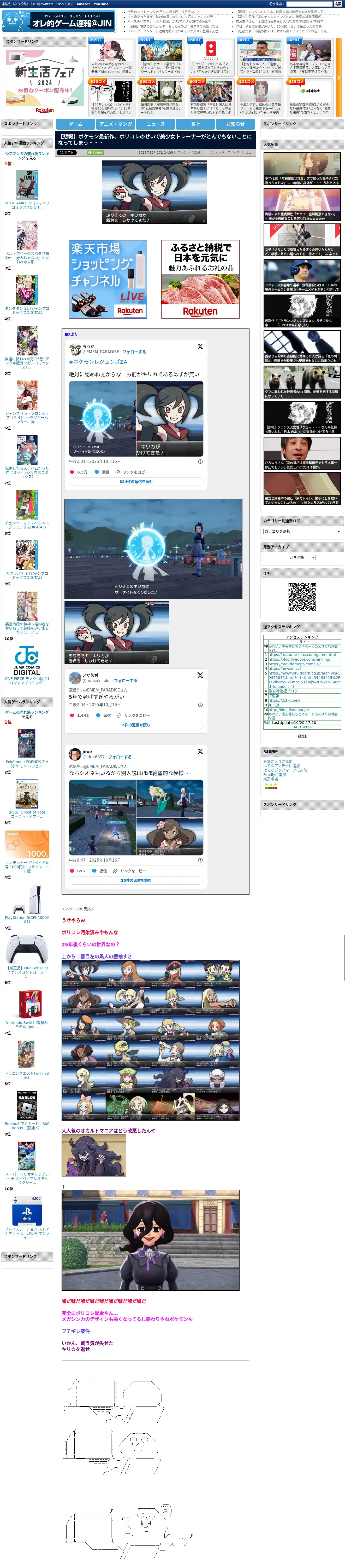Click the RSS link in top bar
The height and width of the screenshot is (1568, 345).
[x=61, y=4]
